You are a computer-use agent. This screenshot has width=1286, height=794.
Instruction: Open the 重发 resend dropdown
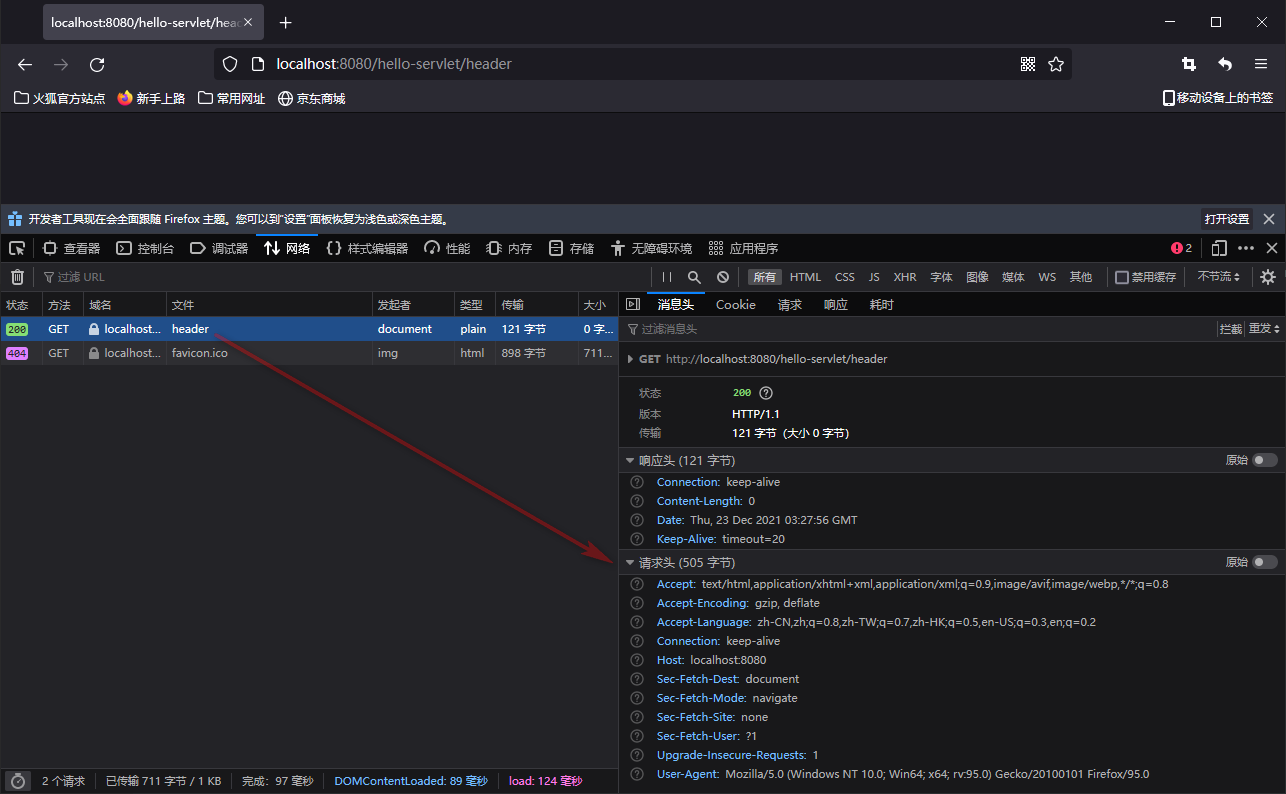click(x=1264, y=328)
